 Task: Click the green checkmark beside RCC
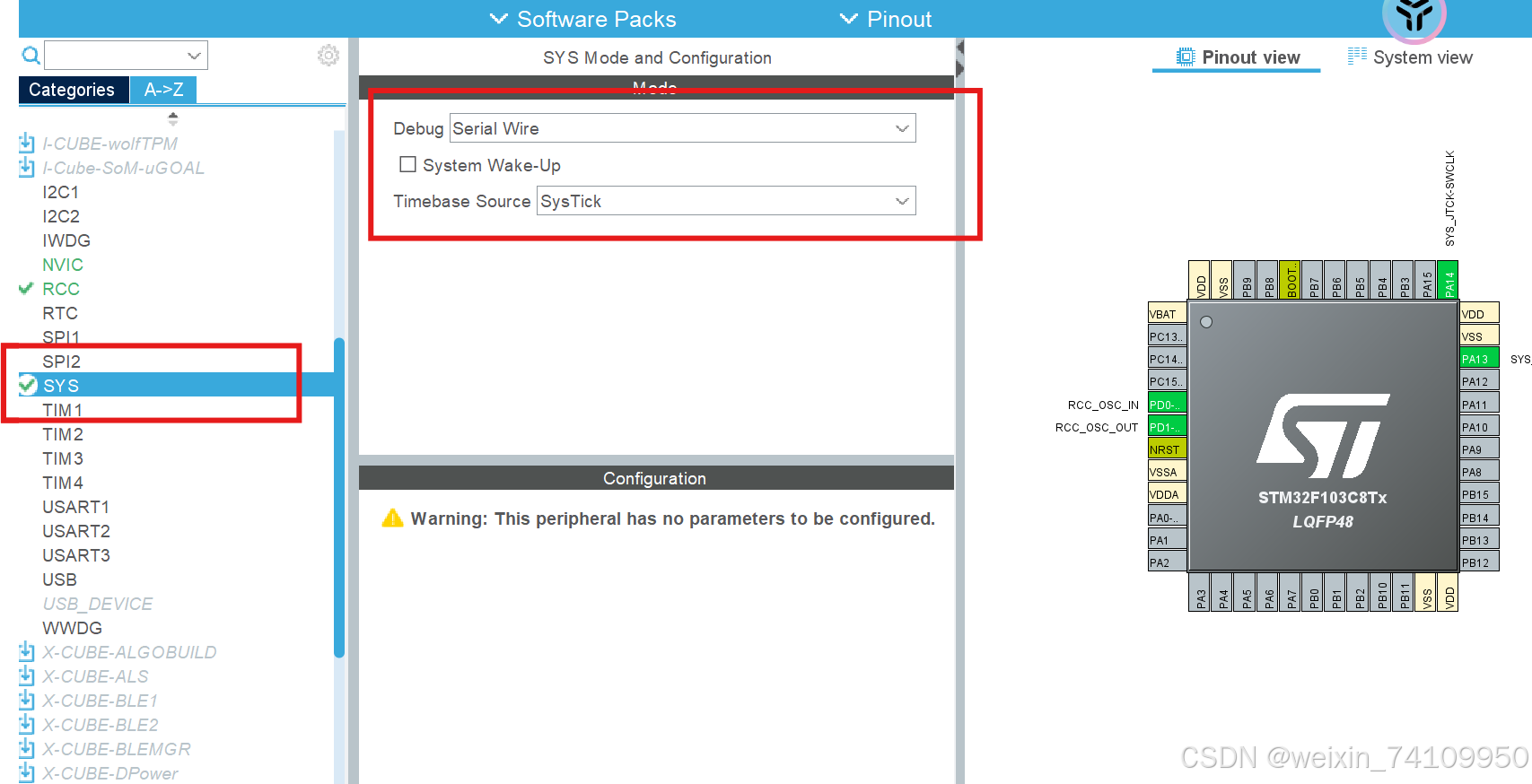(x=26, y=289)
